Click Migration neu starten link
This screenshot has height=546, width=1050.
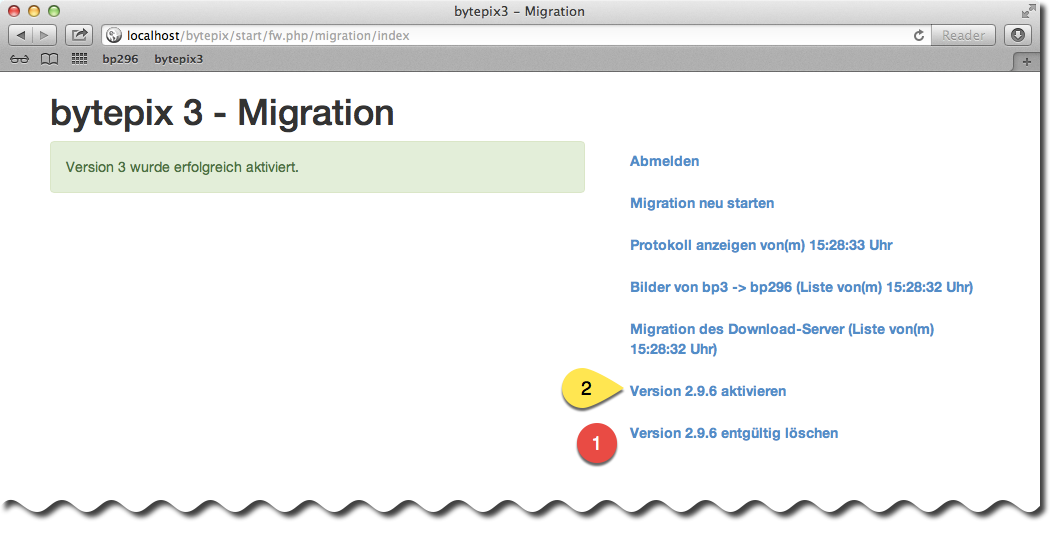click(702, 203)
